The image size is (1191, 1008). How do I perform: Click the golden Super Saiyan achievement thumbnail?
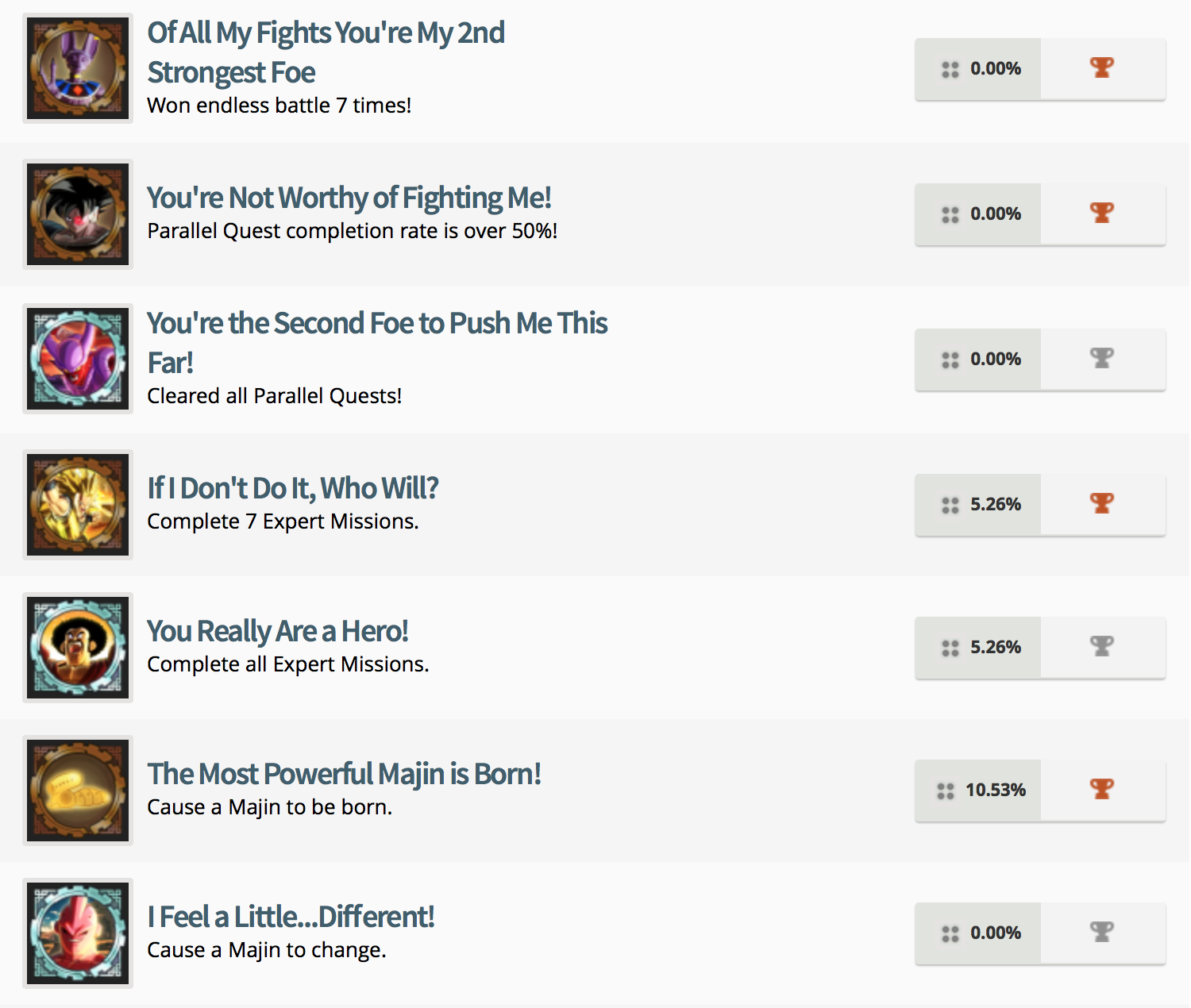click(78, 505)
